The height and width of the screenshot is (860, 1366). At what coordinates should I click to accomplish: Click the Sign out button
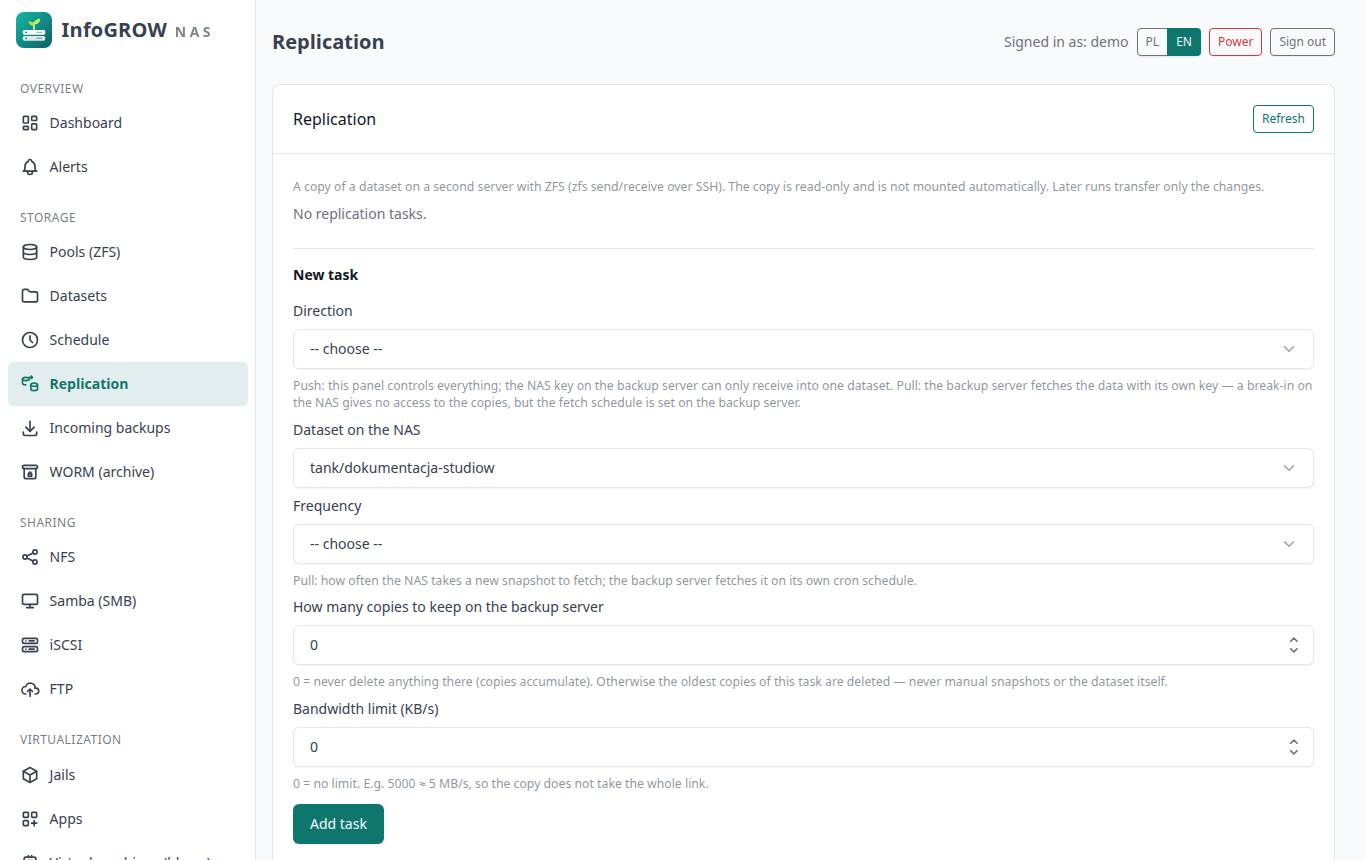(1302, 42)
